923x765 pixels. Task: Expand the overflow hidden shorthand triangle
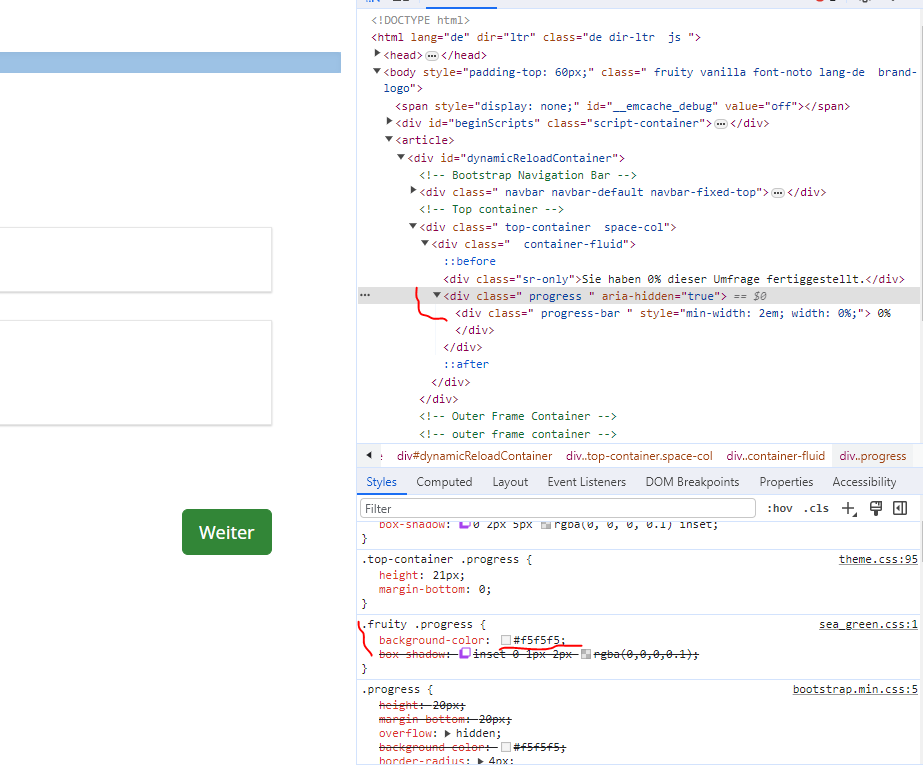448,733
